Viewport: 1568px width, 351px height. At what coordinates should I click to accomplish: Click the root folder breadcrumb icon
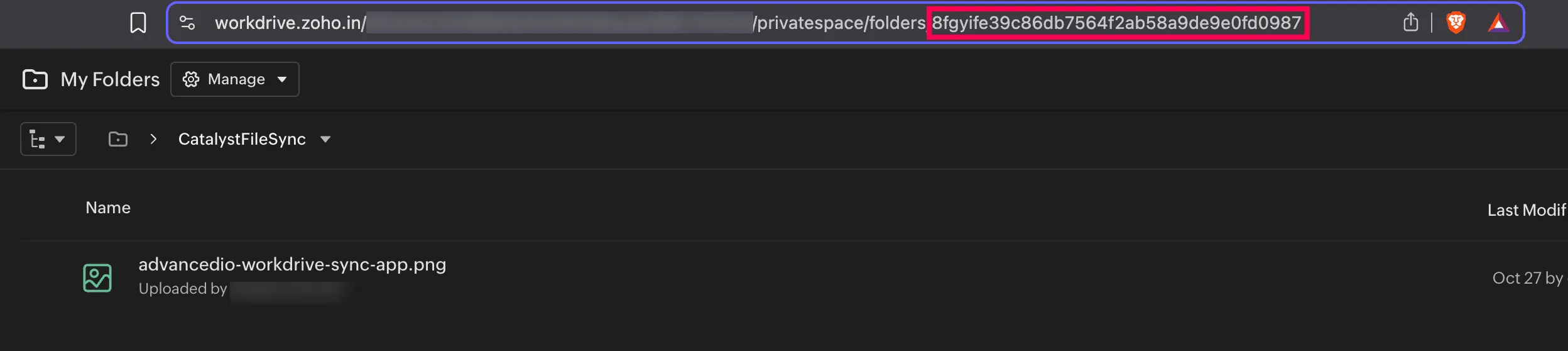coord(118,139)
